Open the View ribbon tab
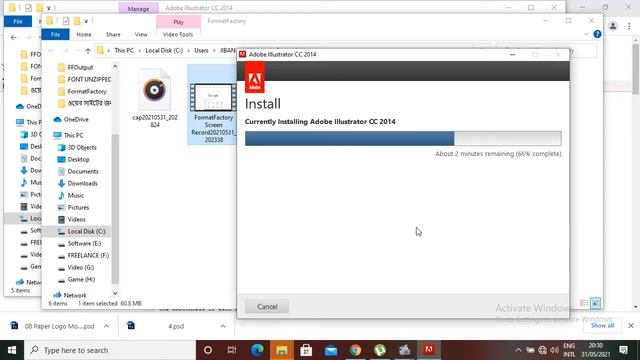 point(141,35)
